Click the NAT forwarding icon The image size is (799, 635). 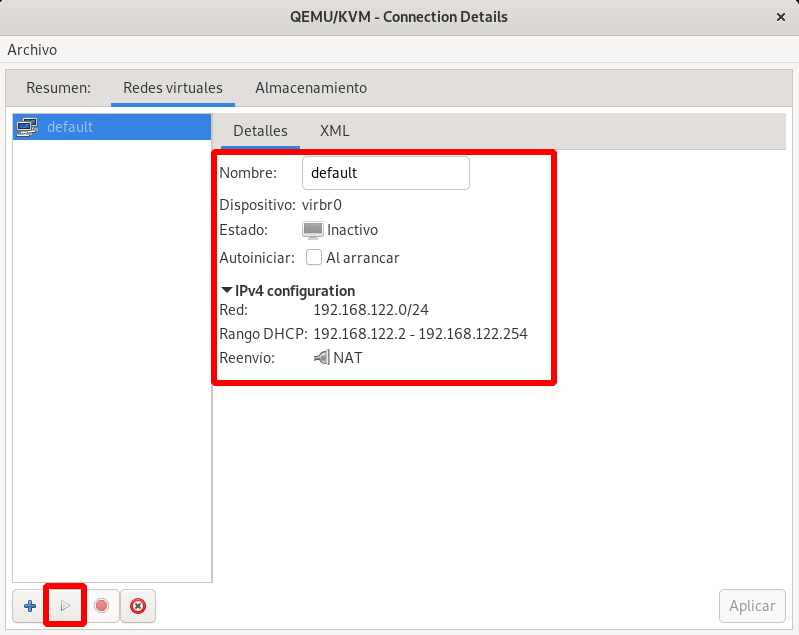(x=322, y=358)
